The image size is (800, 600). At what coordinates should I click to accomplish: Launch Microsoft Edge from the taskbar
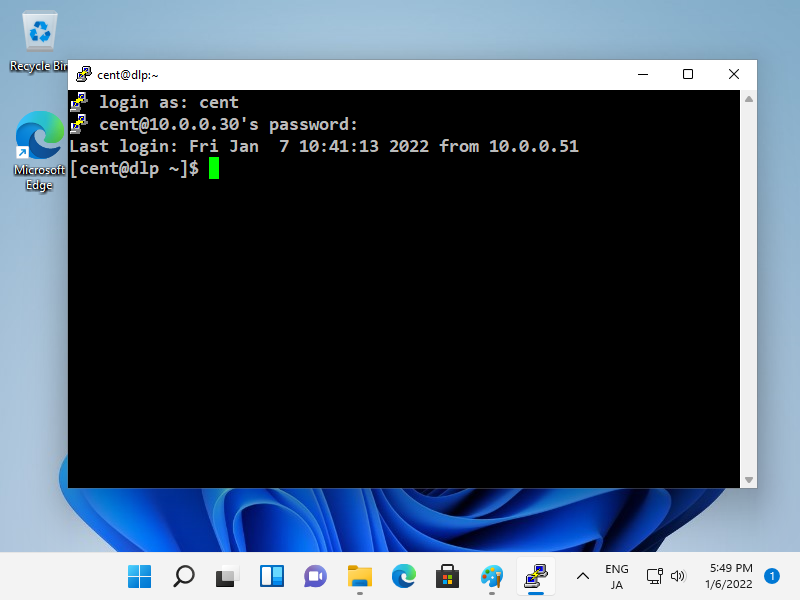tap(403, 576)
